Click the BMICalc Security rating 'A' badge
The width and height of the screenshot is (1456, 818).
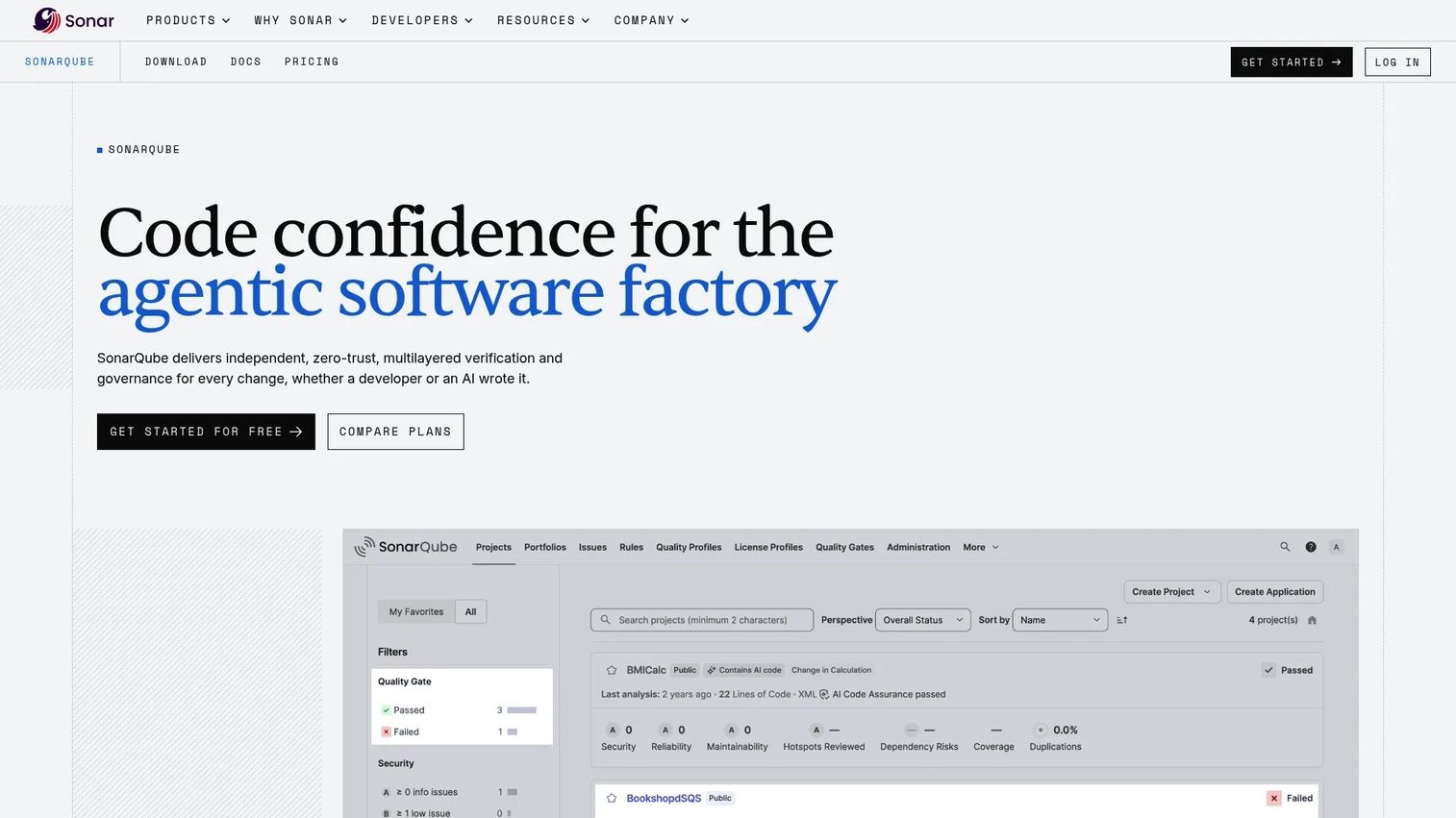(x=613, y=730)
